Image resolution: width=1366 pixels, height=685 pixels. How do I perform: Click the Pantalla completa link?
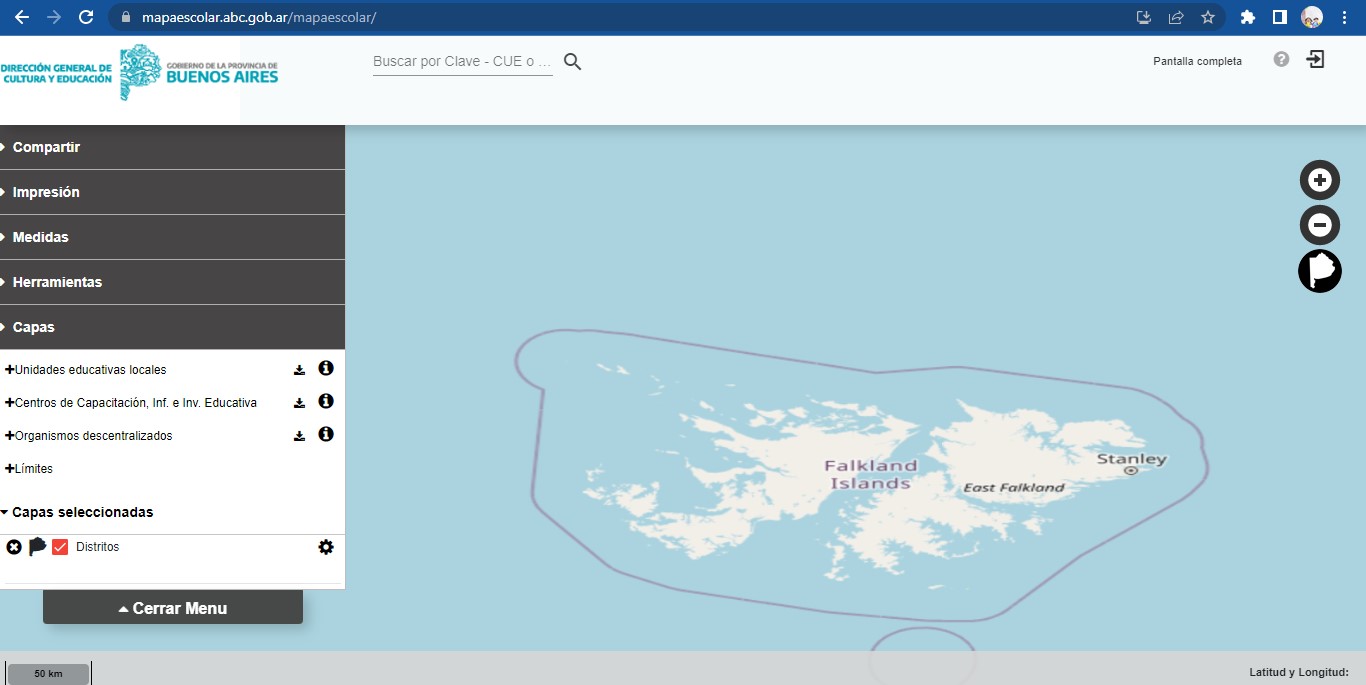click(x=1197, y=61)
